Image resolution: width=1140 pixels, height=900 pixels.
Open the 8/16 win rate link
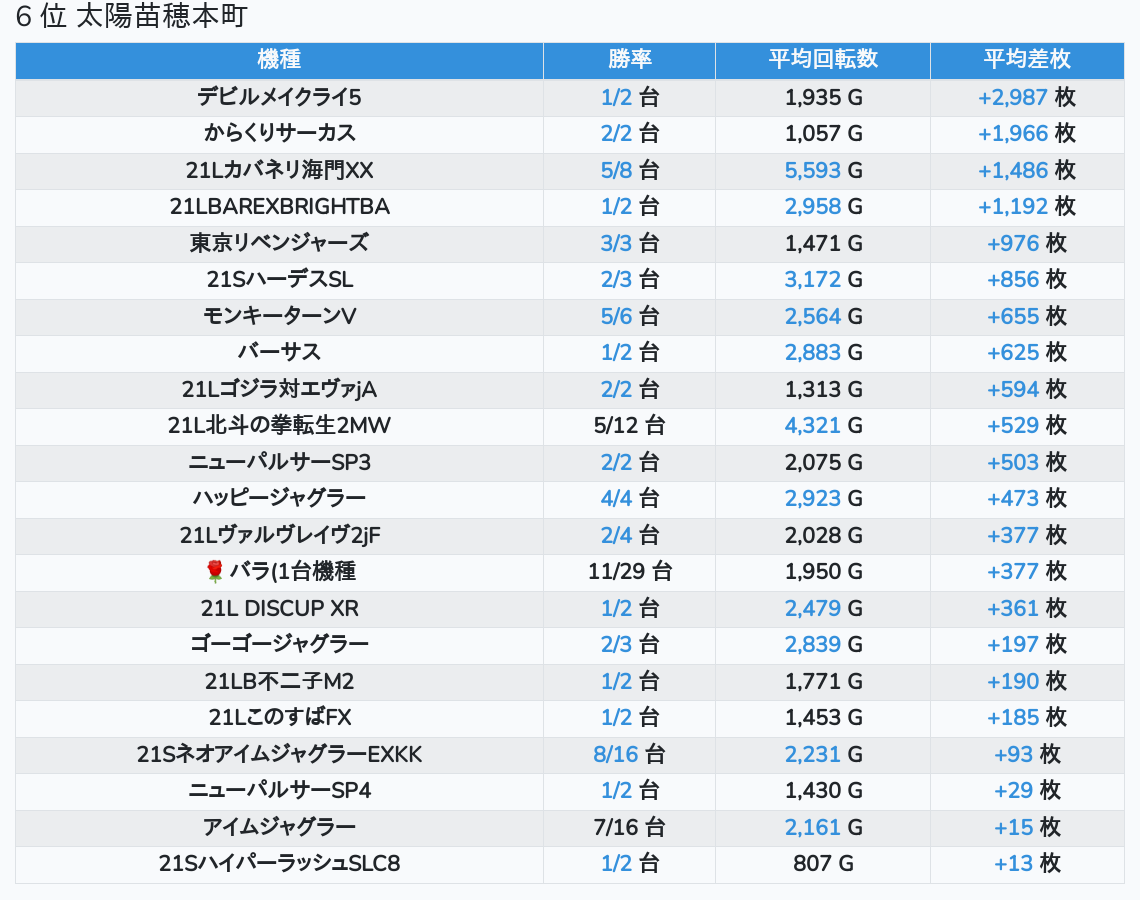615,754
